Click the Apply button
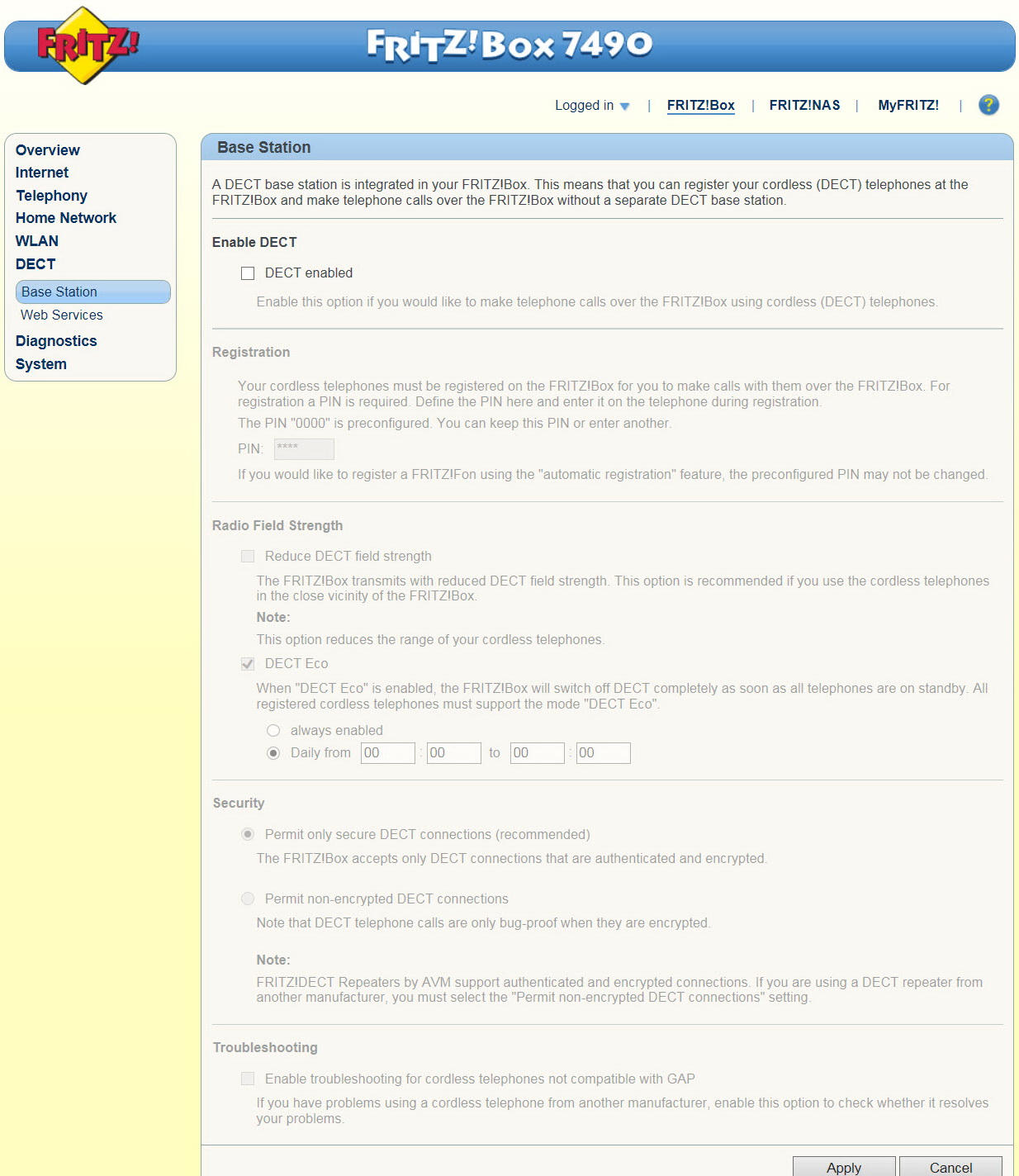1019x1176 pixels. tap(844, 1167)
